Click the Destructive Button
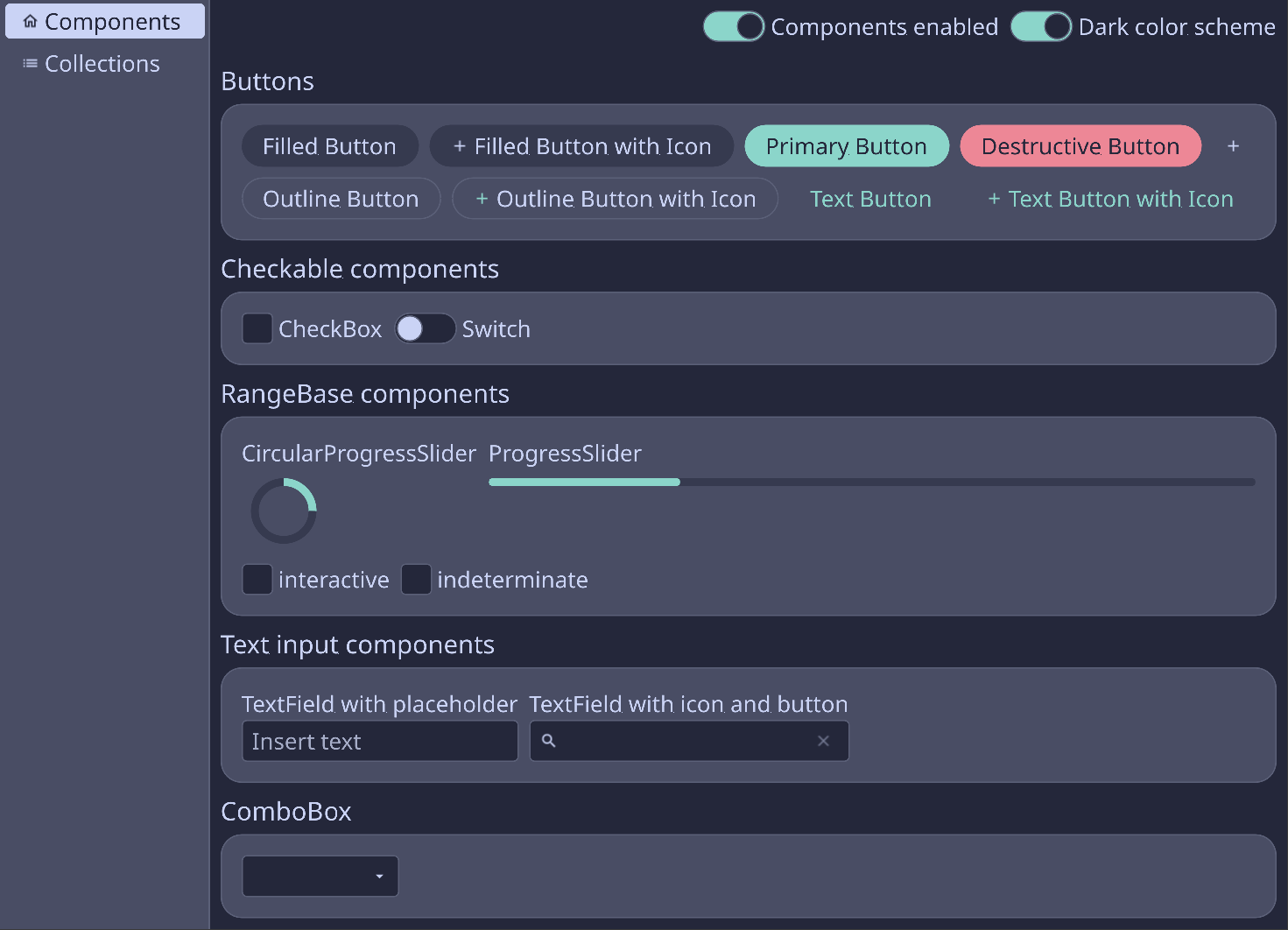The width and height of the screenshot is (1288, 930). pos(1080,146)
